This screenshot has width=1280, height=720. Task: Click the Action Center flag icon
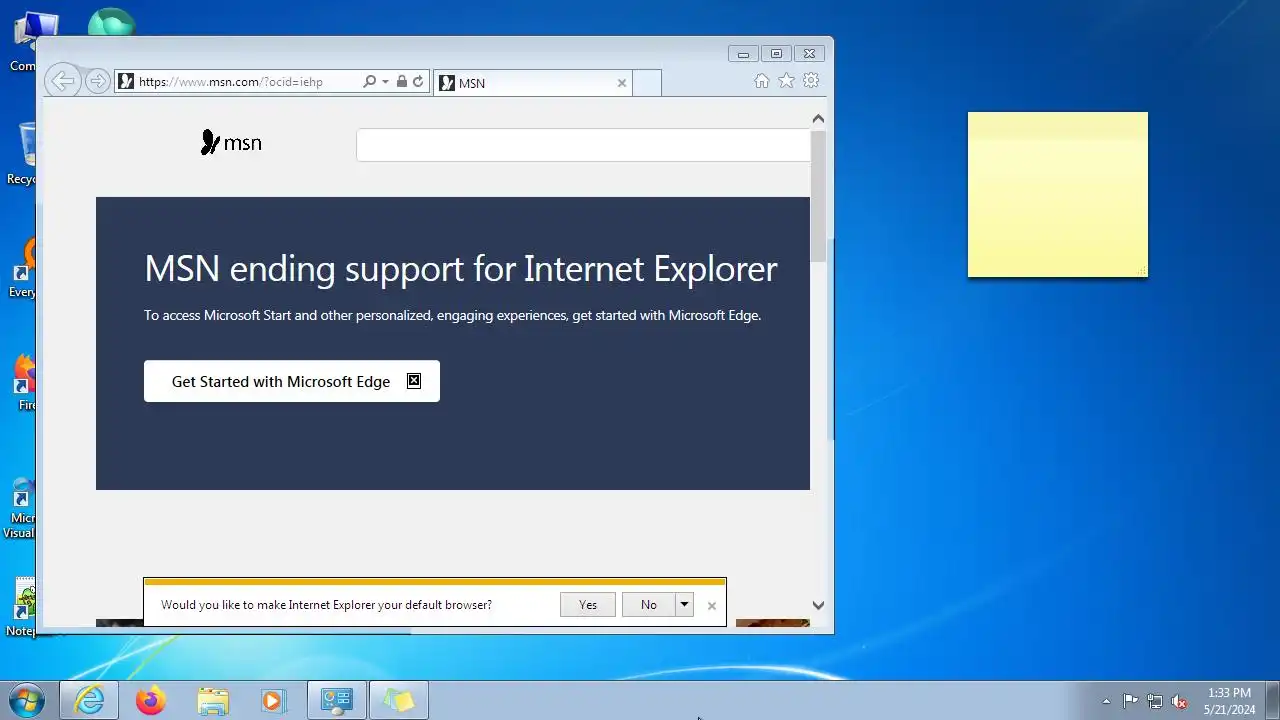(1130, 701)
